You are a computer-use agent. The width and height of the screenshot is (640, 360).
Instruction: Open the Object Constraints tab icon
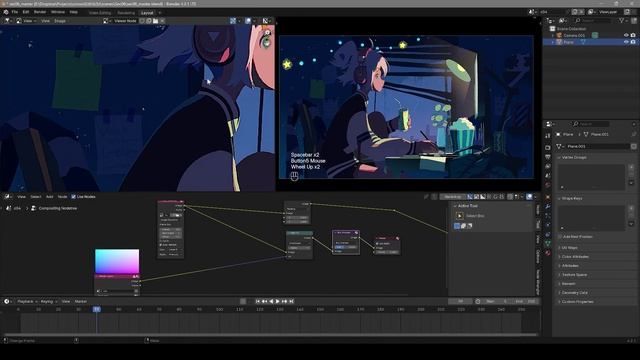[548, 234]
